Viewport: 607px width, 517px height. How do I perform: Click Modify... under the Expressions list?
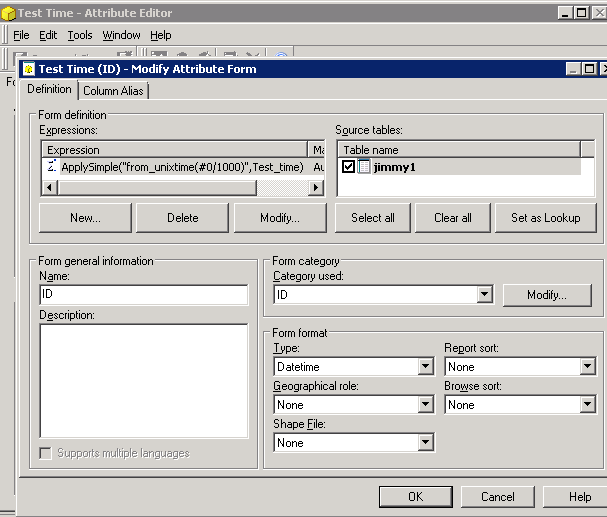(280, 218)
